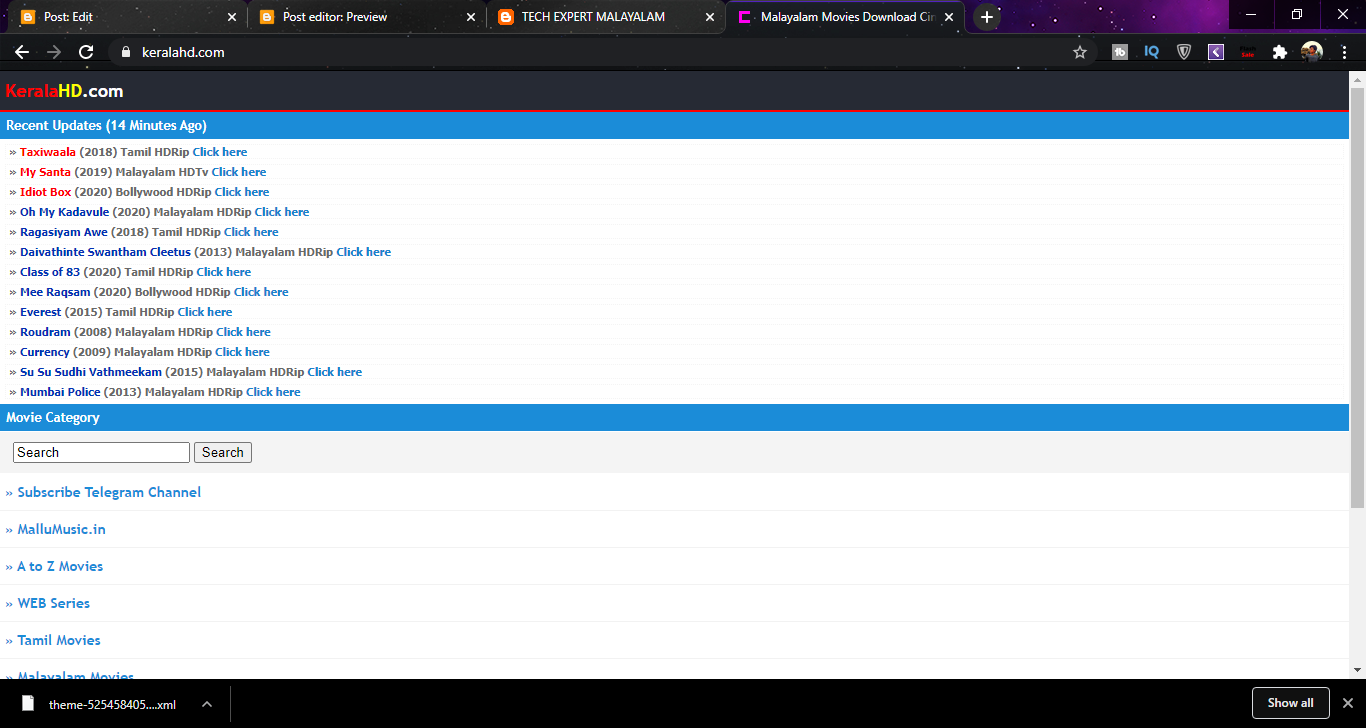1366x728 pixels.
Task: Click here link for Daivathinte Swantham Cleetus
Action: point(364,252)
